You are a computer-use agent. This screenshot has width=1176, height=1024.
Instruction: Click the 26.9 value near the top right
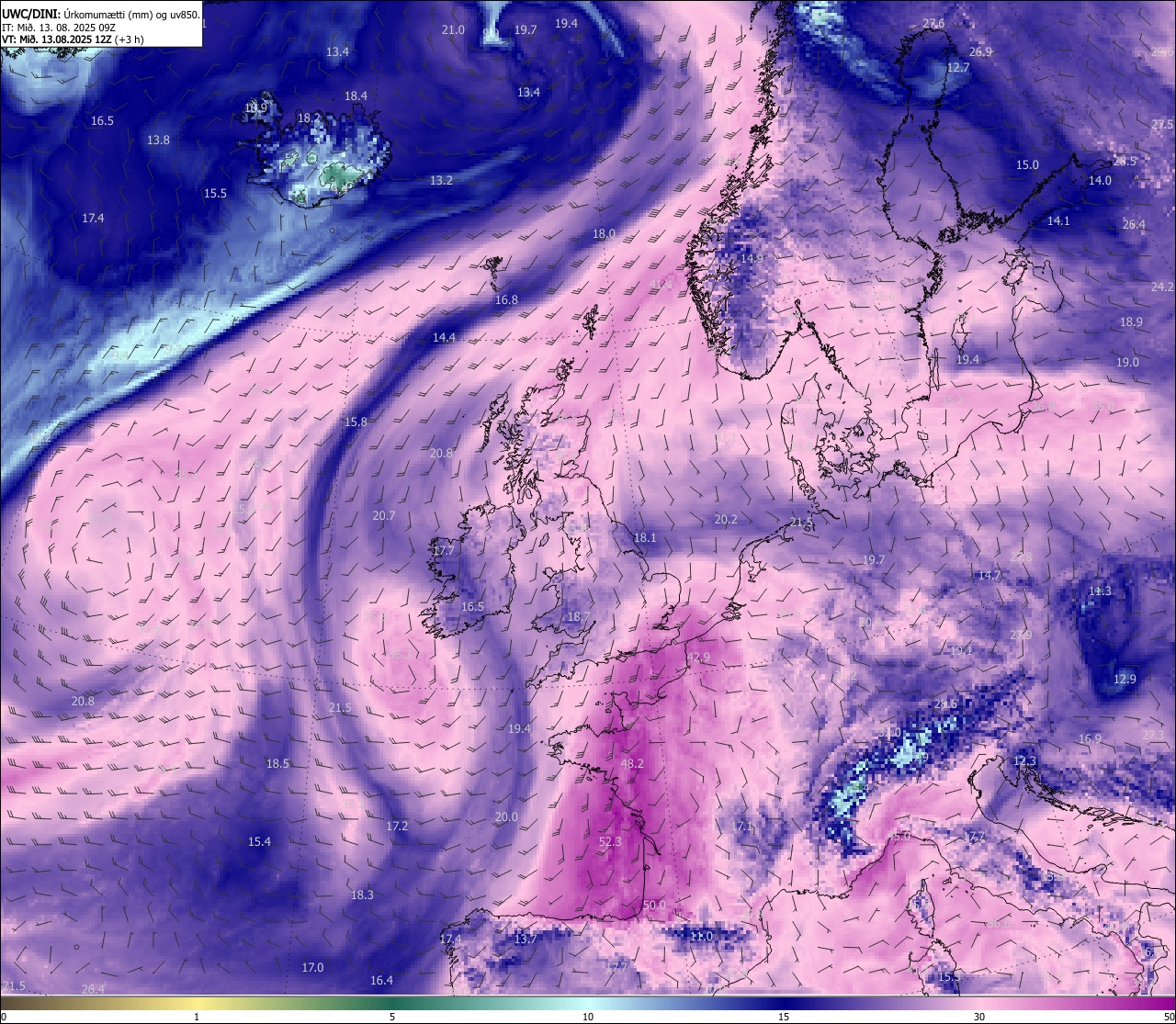(980, 51)
